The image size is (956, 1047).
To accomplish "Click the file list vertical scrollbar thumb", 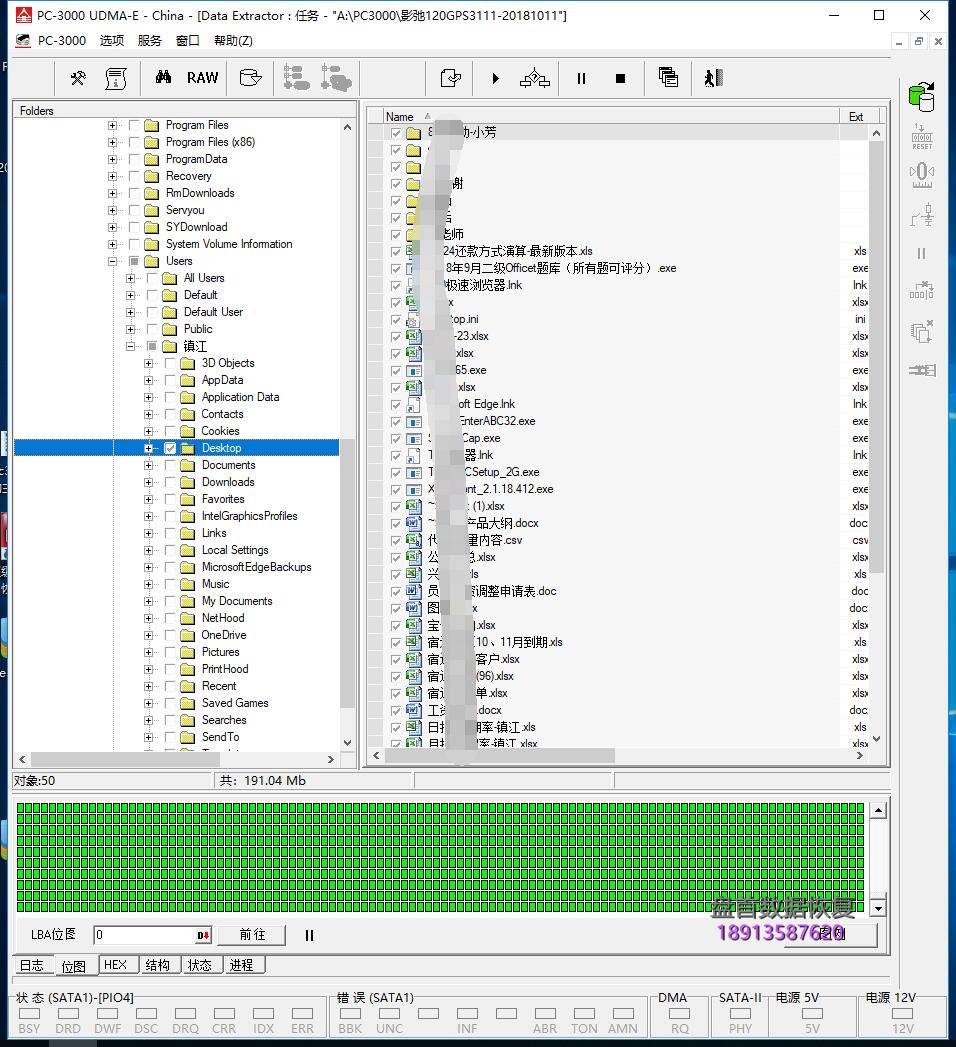I will [x=877, y=357].
